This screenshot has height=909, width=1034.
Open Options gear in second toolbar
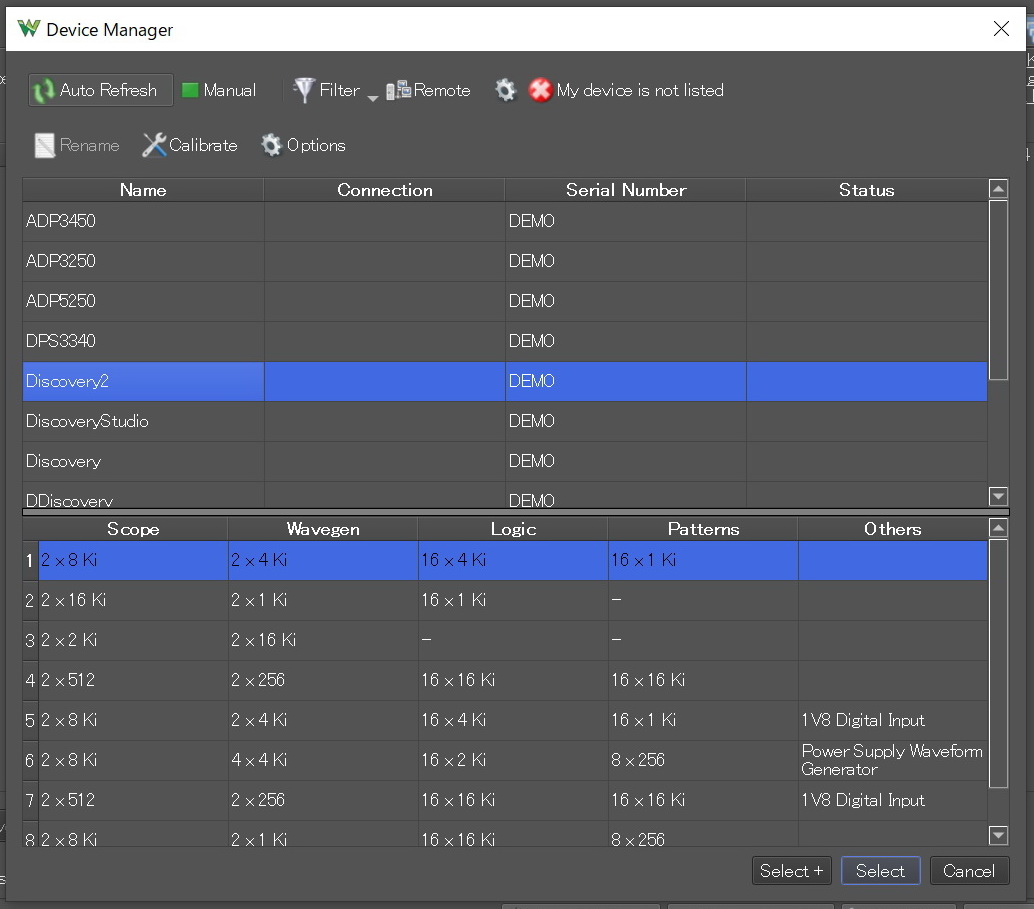click(x=303, y=145)
